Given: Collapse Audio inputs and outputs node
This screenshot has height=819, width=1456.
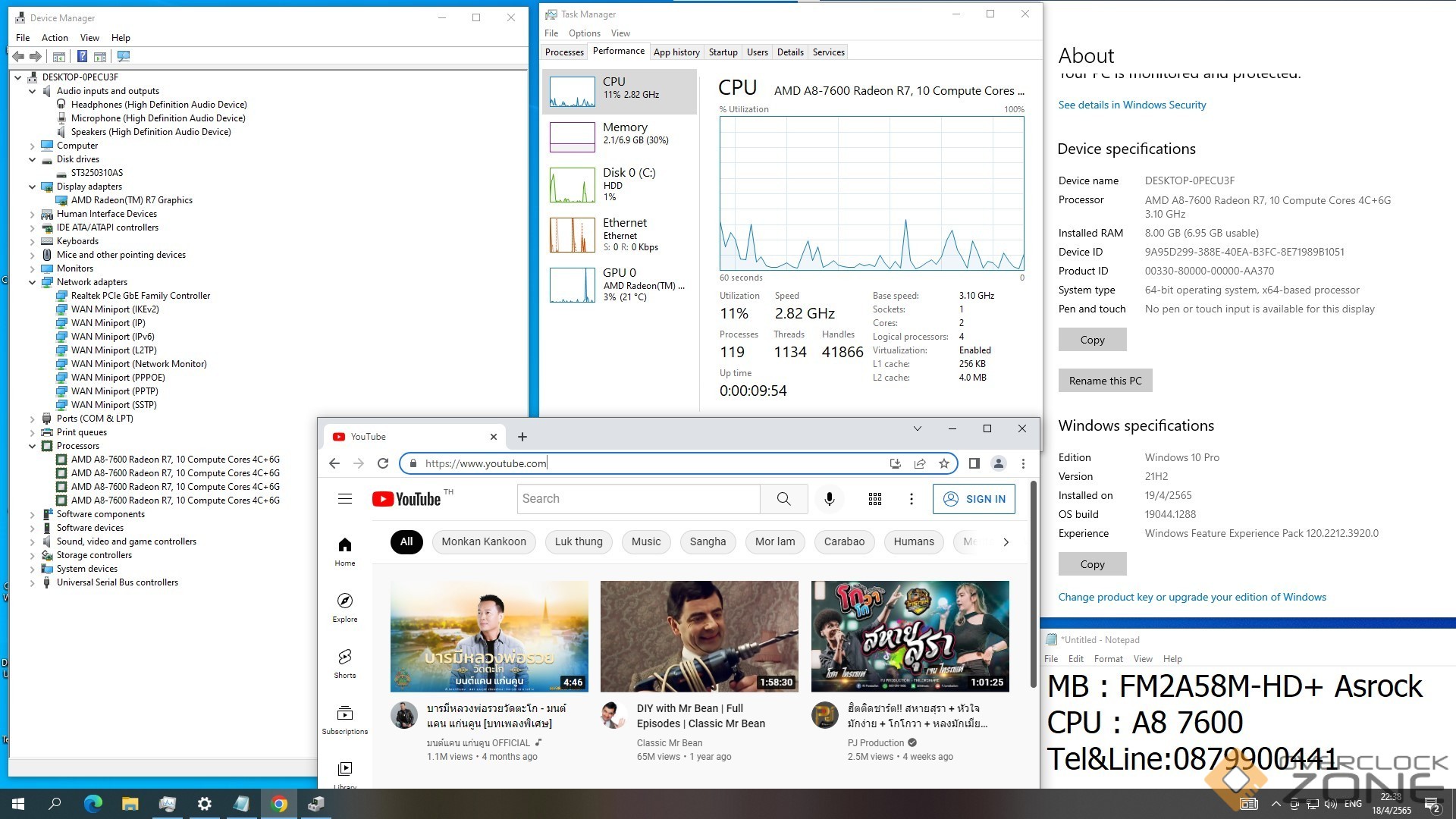Looking at the screenshot, I should point(33,91).
